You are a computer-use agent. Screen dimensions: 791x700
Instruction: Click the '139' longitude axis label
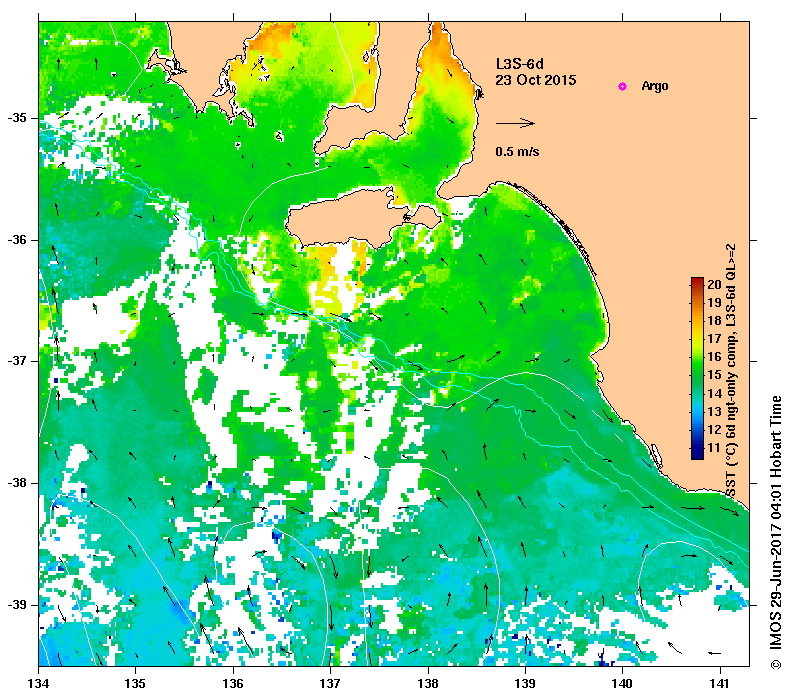526,684
